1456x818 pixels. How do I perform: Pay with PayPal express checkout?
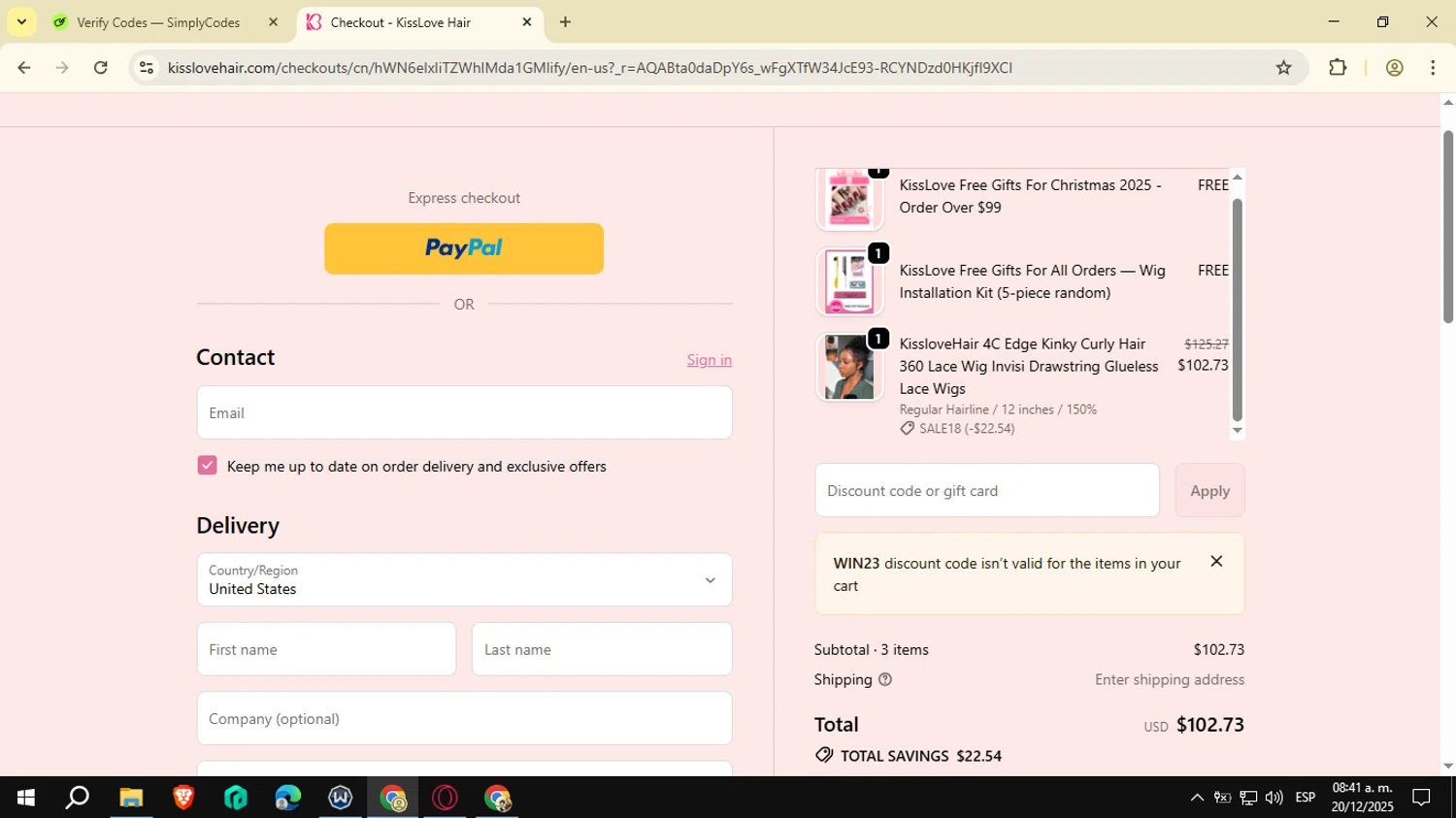coord(464,248)
